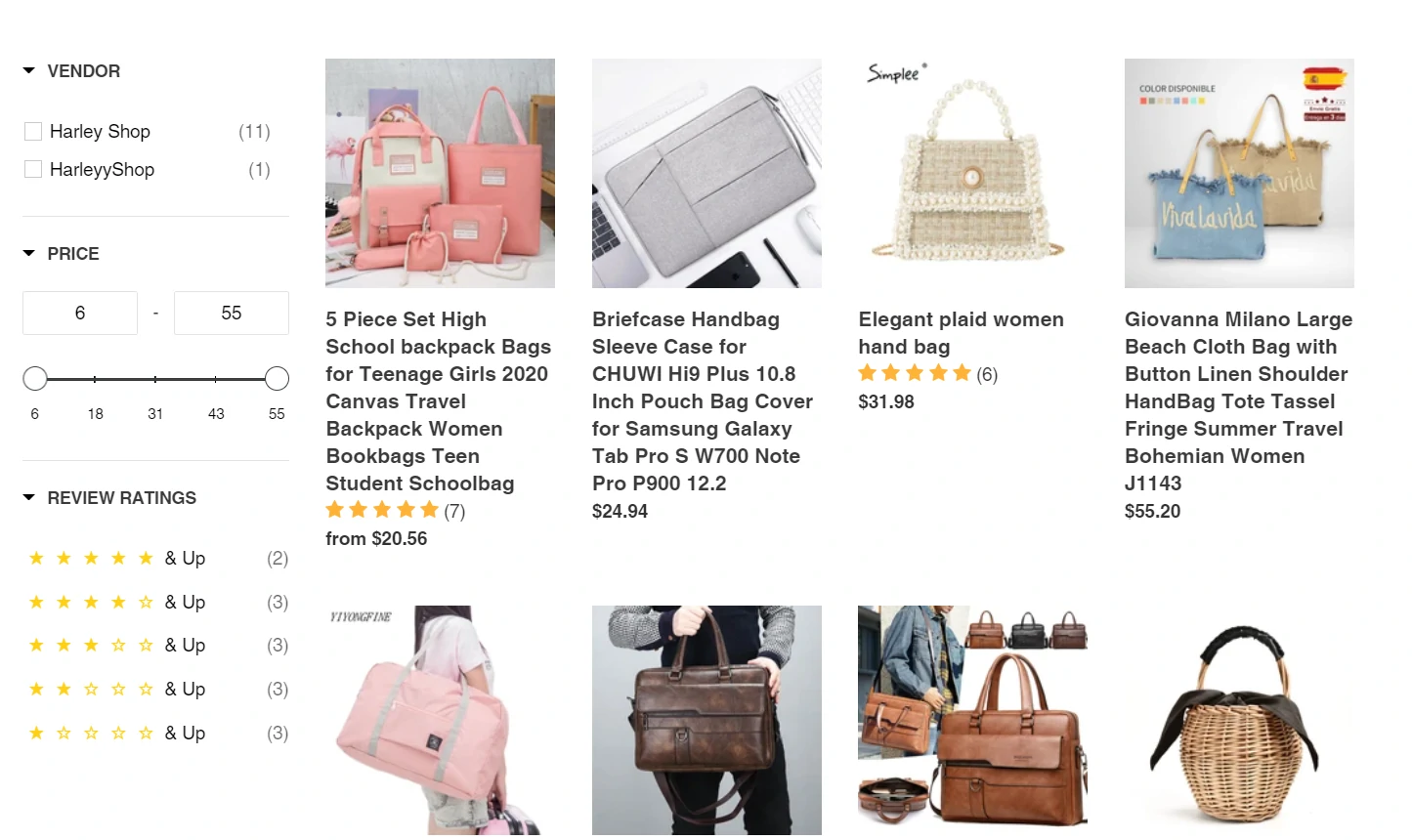The image size is (1412, 840).
Task: Click the minimum price input field
Action: [x=80, y=313]
